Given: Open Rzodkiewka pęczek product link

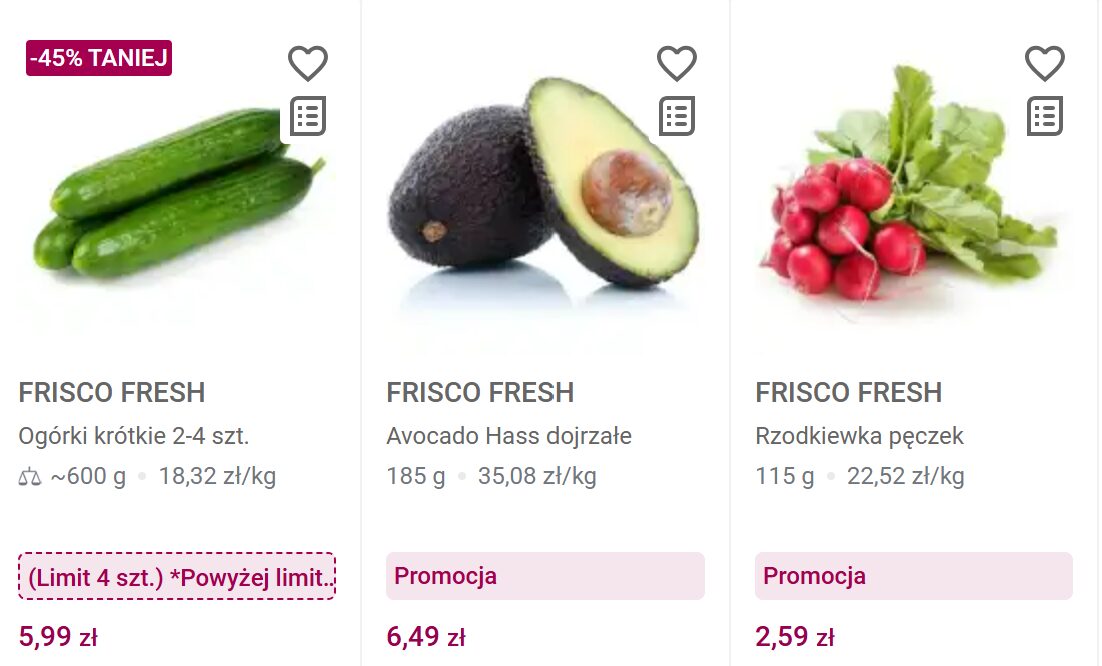Looking at the screenshot, I should (x=859, y=436).
